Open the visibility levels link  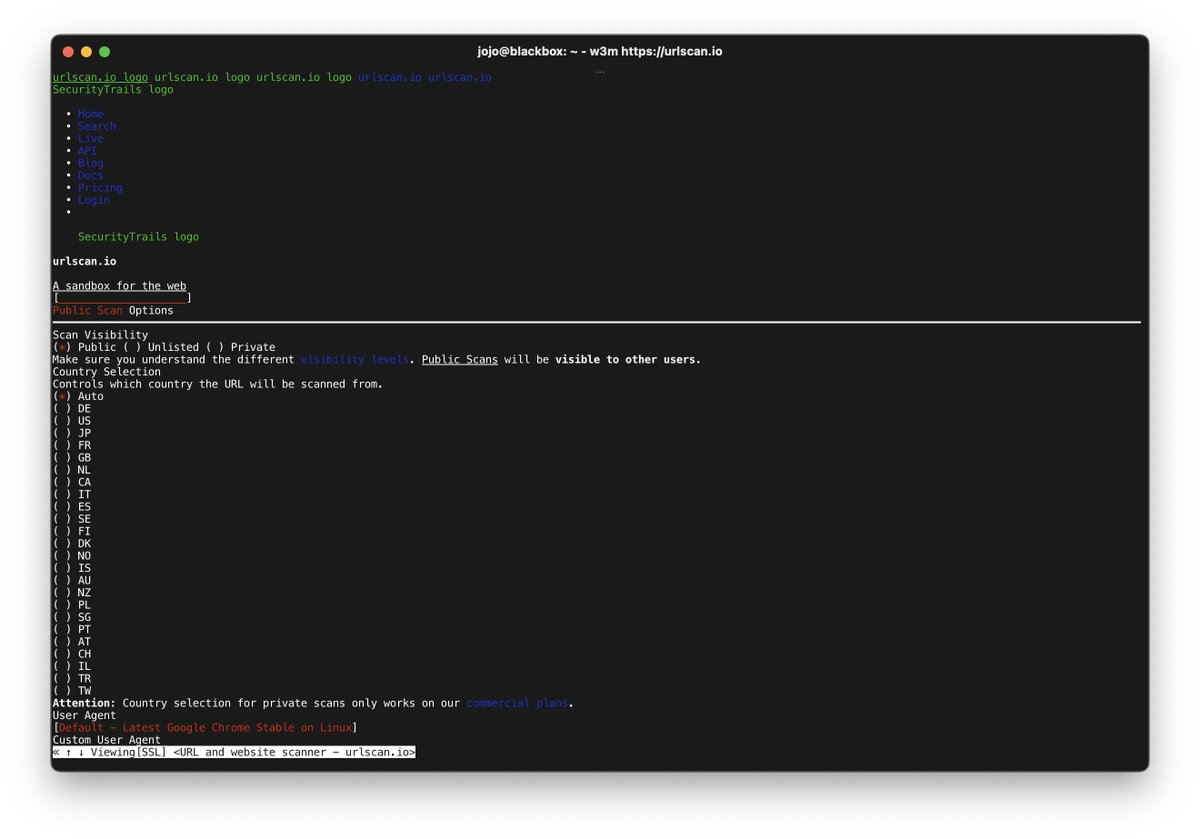pos(354,359)
